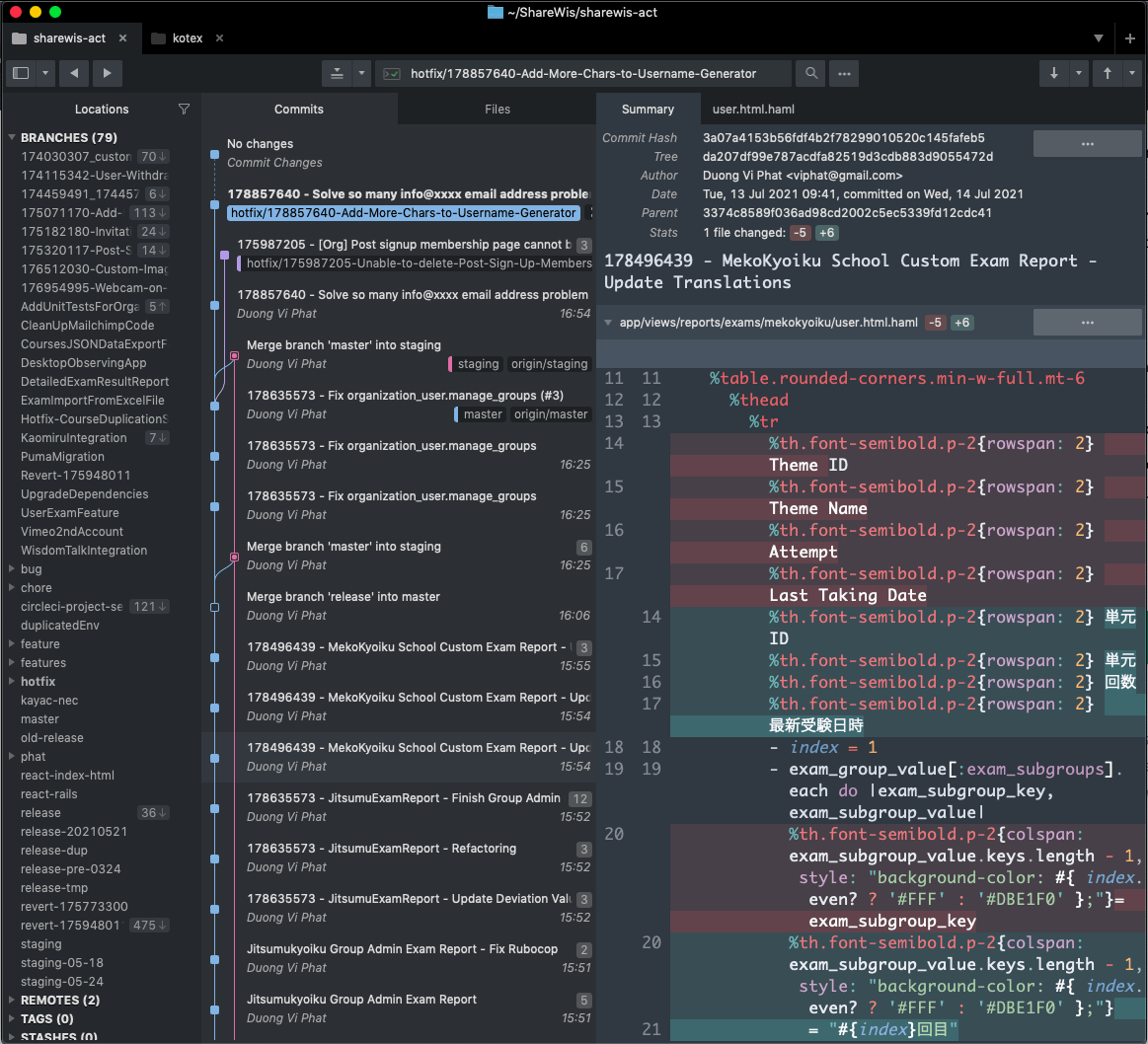
Task: Close the kotex tab
Action: [x=220, y=38]
